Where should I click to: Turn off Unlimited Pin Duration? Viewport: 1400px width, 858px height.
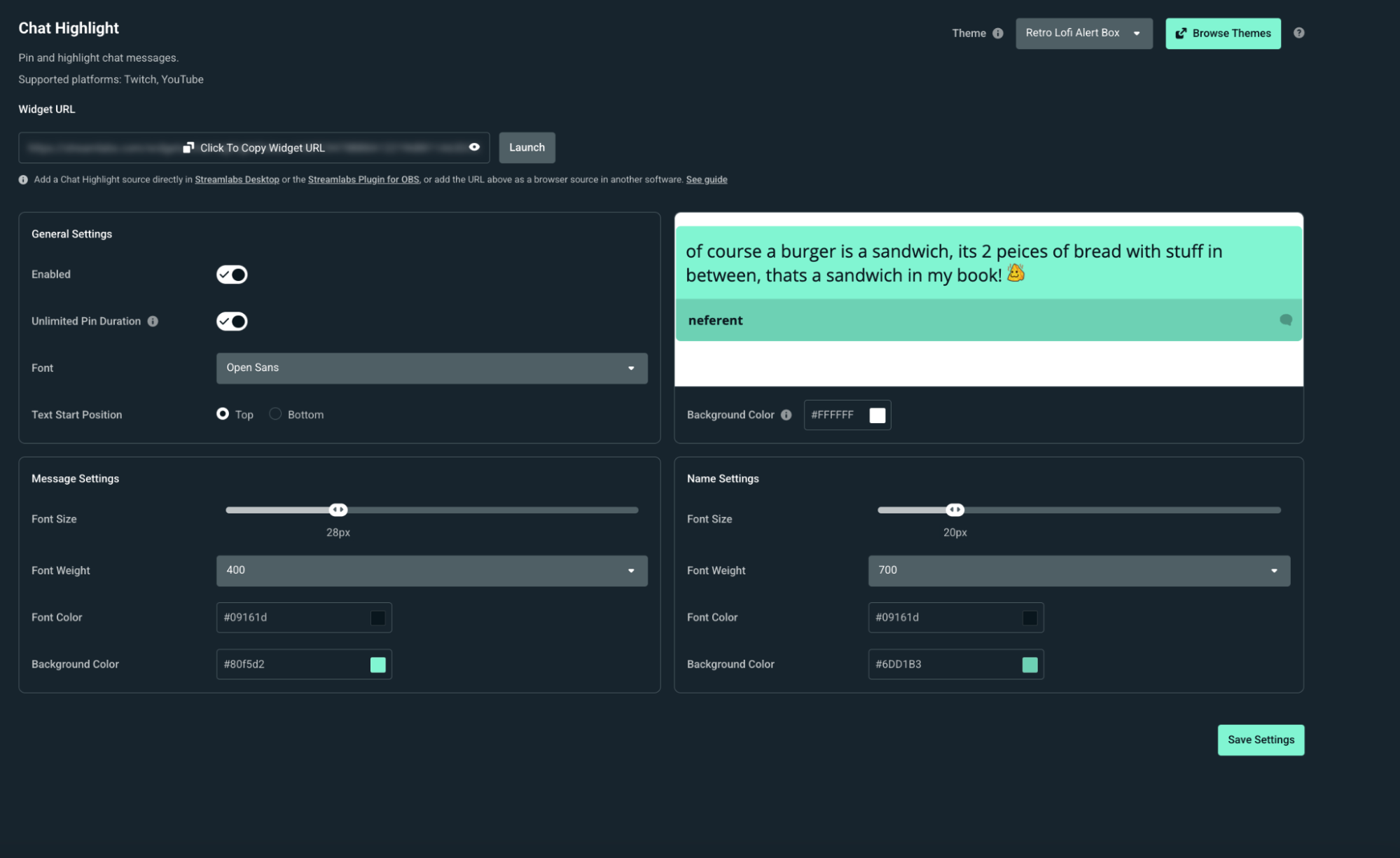tap(231, 321)
